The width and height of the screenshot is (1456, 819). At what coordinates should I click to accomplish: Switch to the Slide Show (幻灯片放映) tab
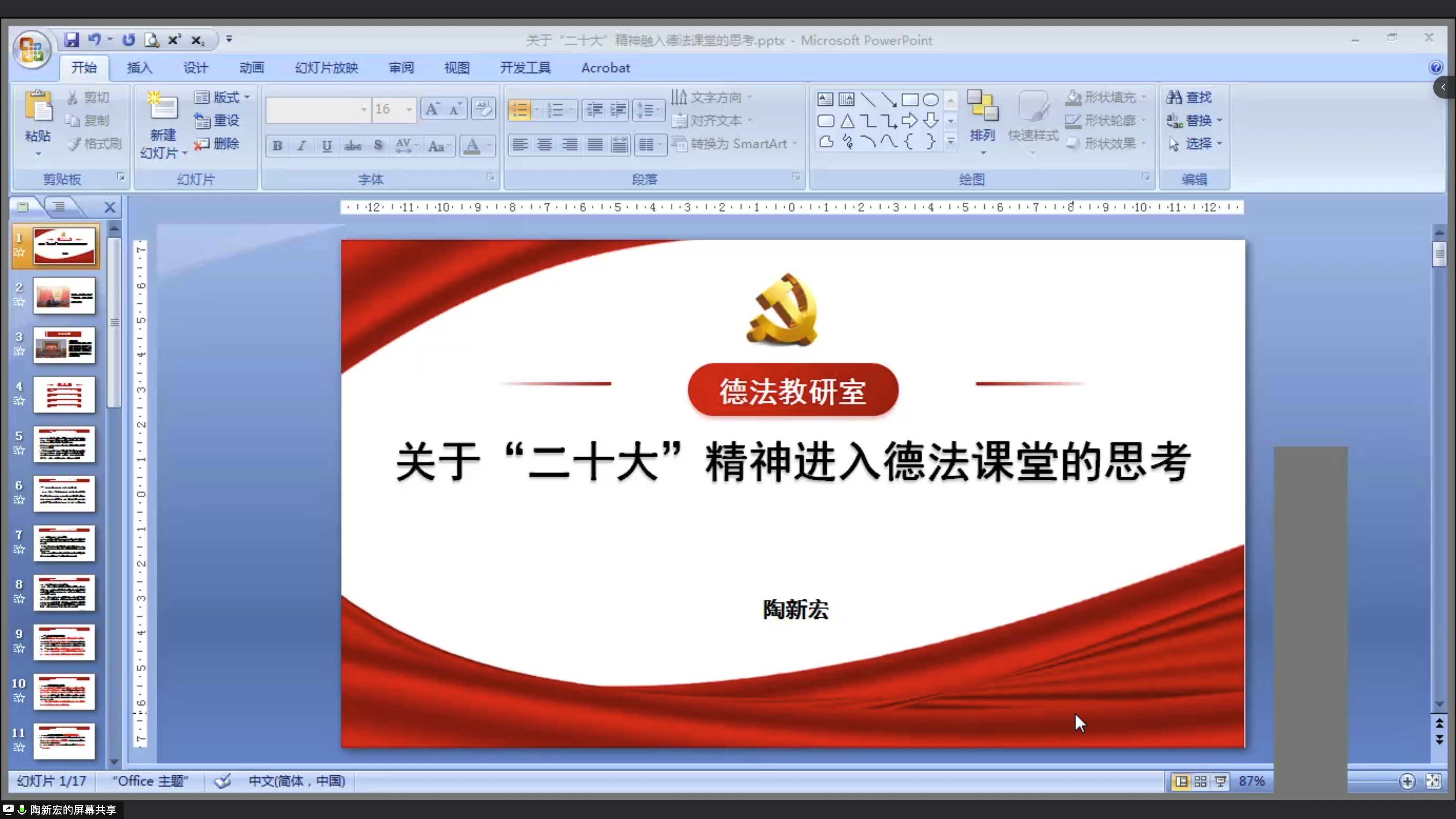326,68
